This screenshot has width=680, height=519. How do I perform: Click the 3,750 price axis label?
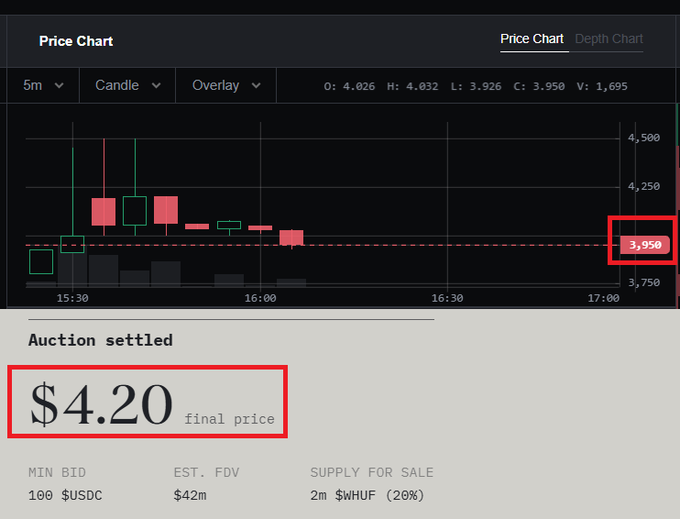(x=644, y=283)
